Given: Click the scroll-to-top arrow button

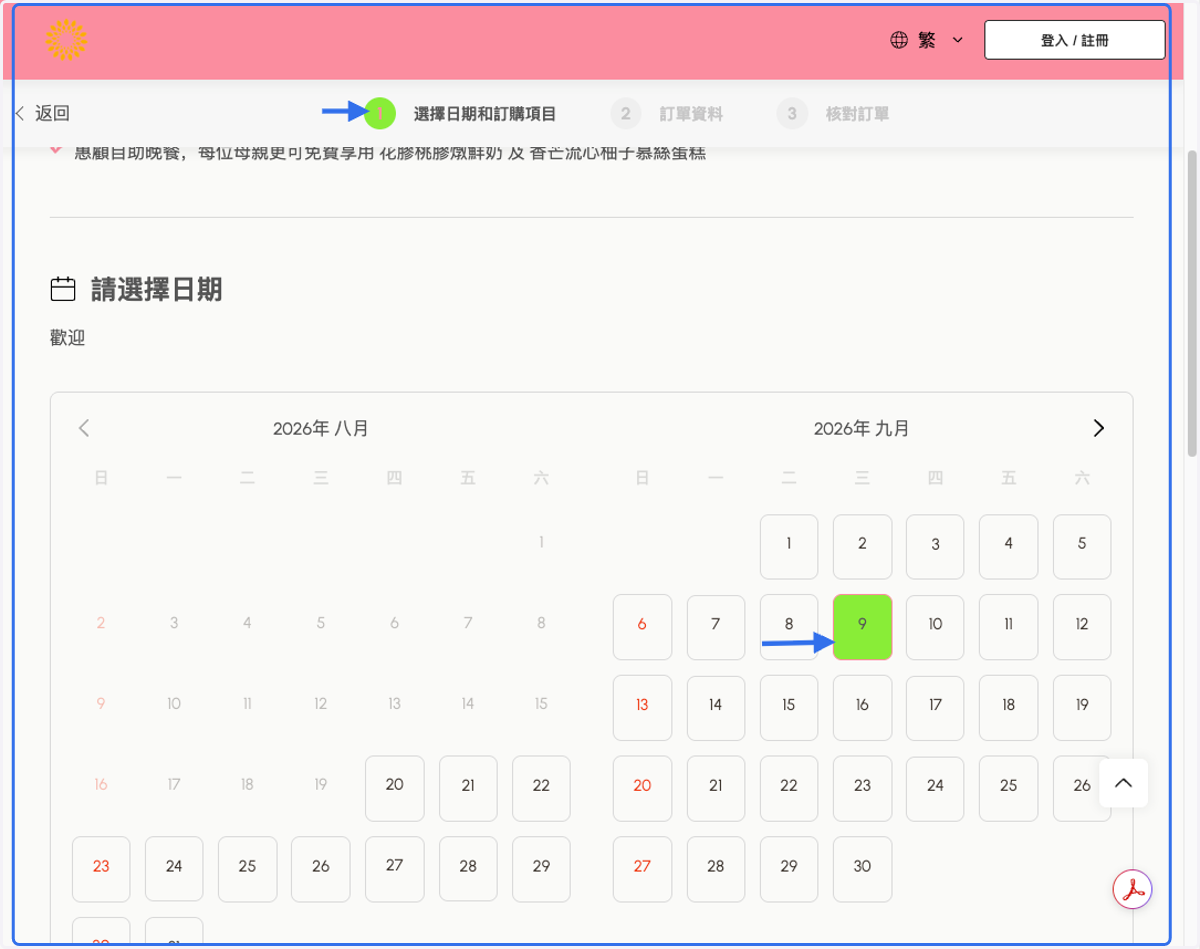Looking at the screenshot, I should [x=1124, y=783].
